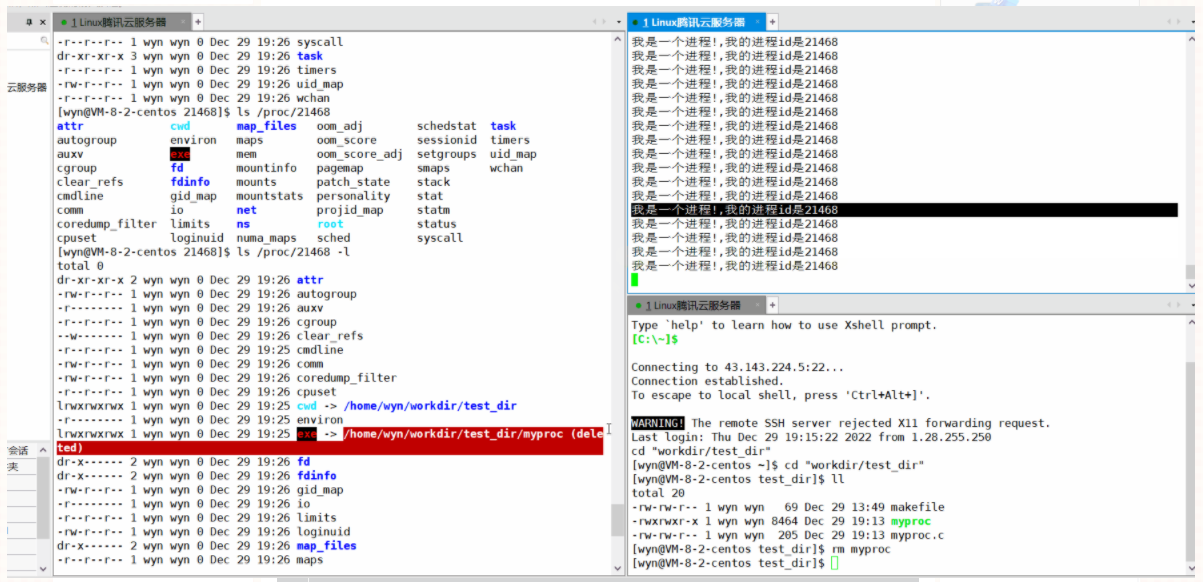Pin the session manager side panel

28,22
